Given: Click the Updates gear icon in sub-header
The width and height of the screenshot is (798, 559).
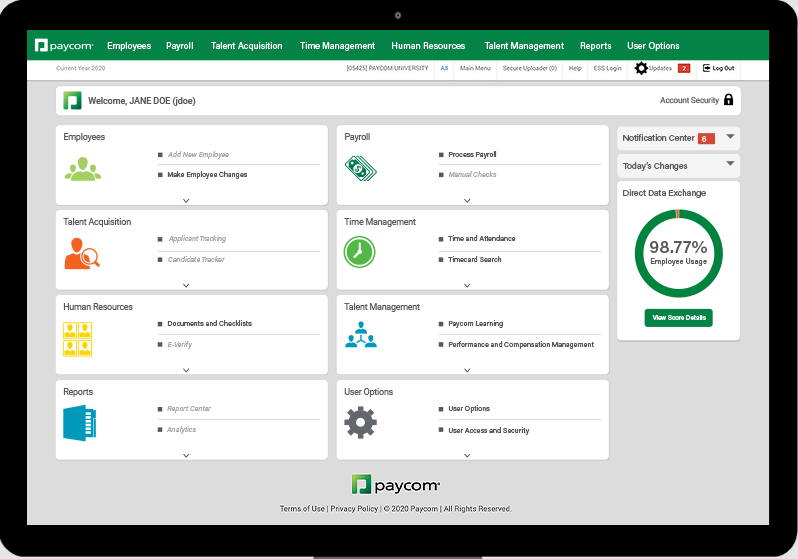Looking at the screenshot, I should click(x=641, y=68).
